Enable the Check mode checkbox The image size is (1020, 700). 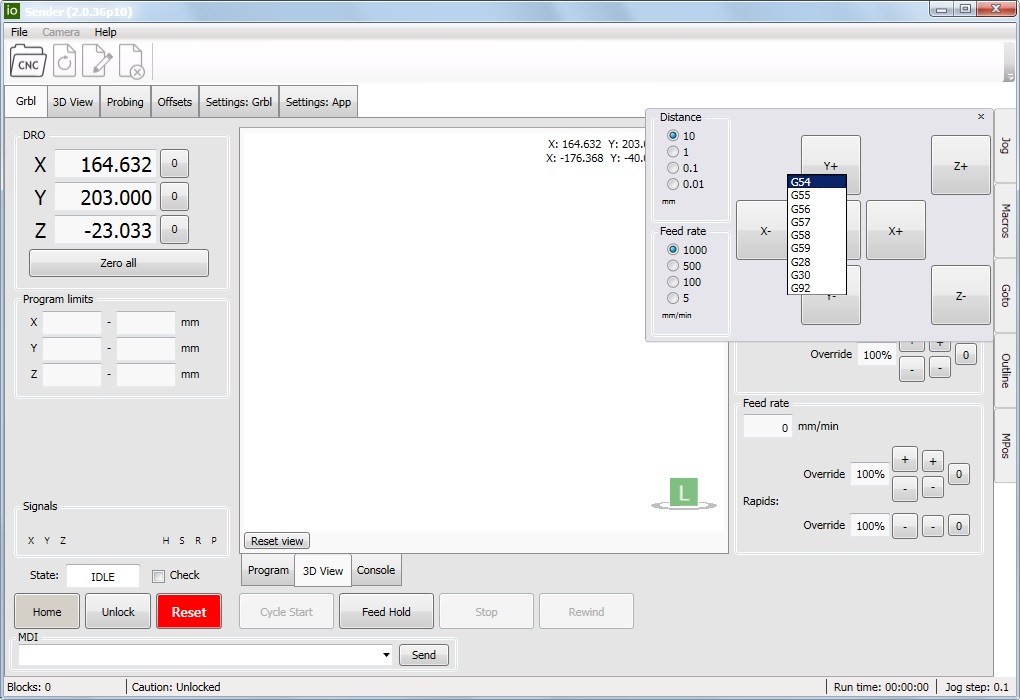point(158,576)
